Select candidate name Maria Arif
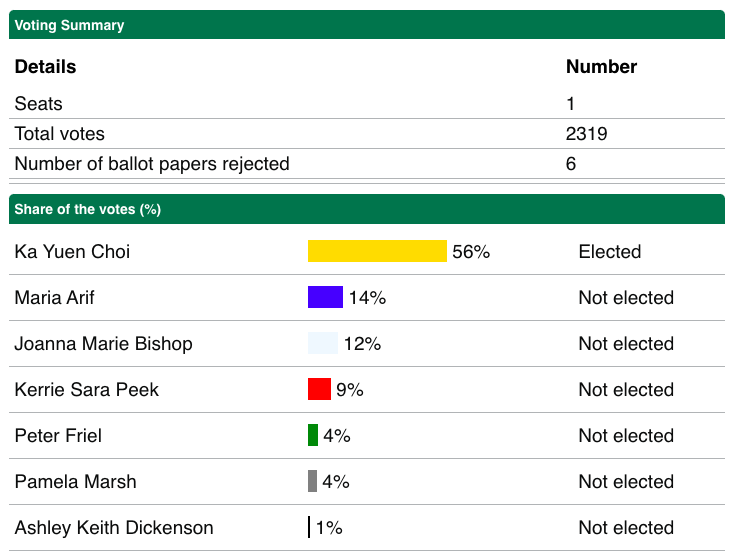 [x=54, y=298]
